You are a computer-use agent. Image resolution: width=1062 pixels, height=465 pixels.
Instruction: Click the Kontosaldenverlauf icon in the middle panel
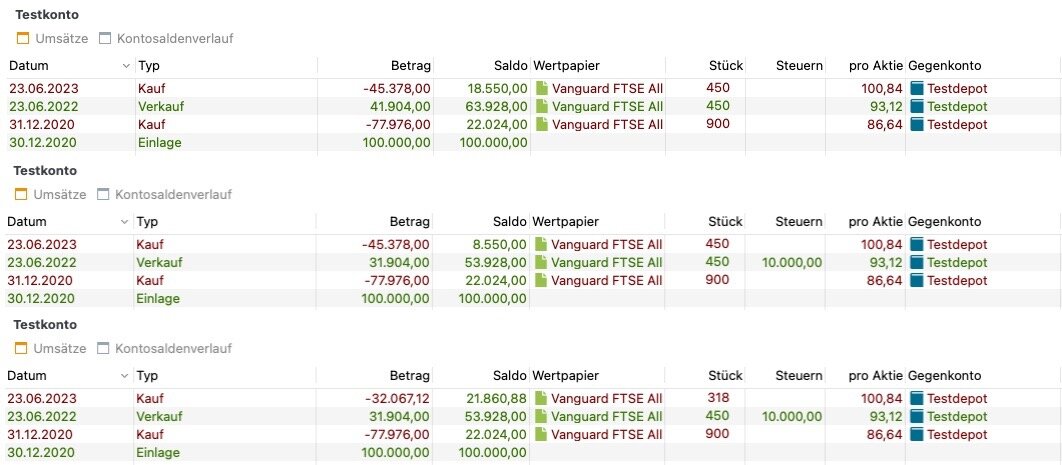[106, 194]
